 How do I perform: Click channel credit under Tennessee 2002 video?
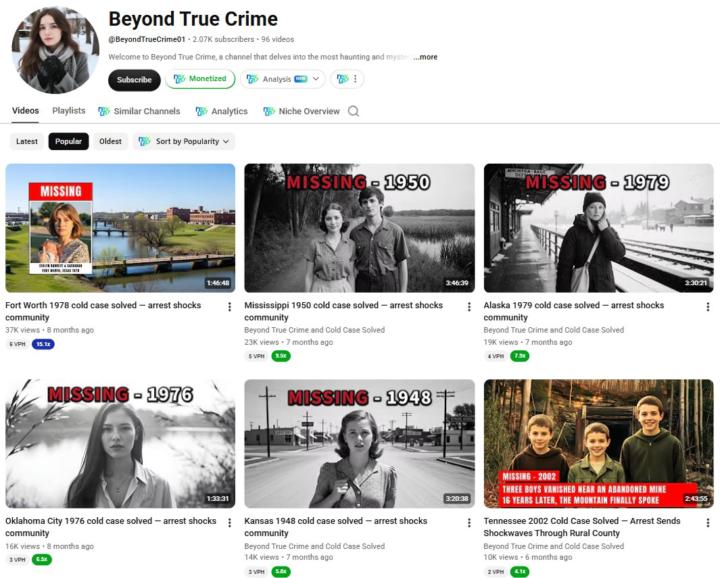click(554, 546)
